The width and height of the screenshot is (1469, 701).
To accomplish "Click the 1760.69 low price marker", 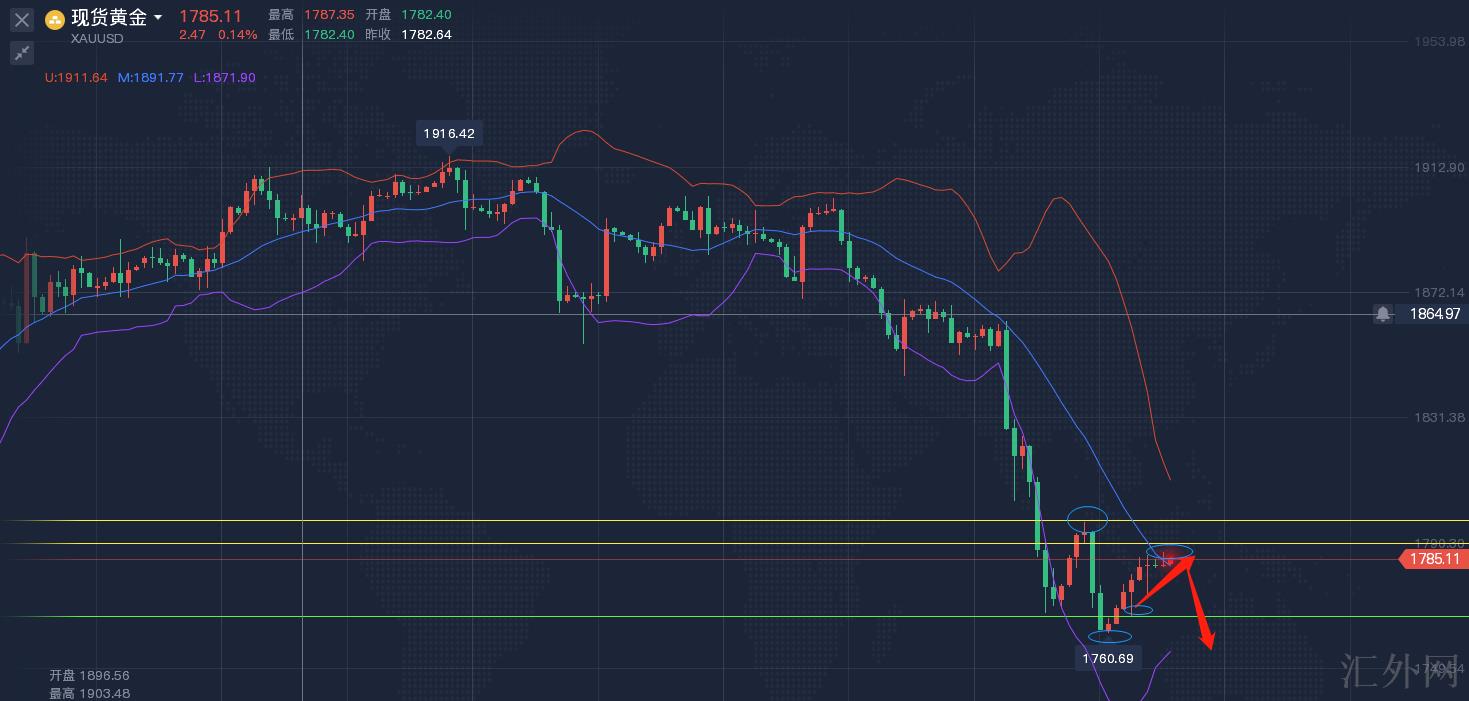I will coord(1108,658).
